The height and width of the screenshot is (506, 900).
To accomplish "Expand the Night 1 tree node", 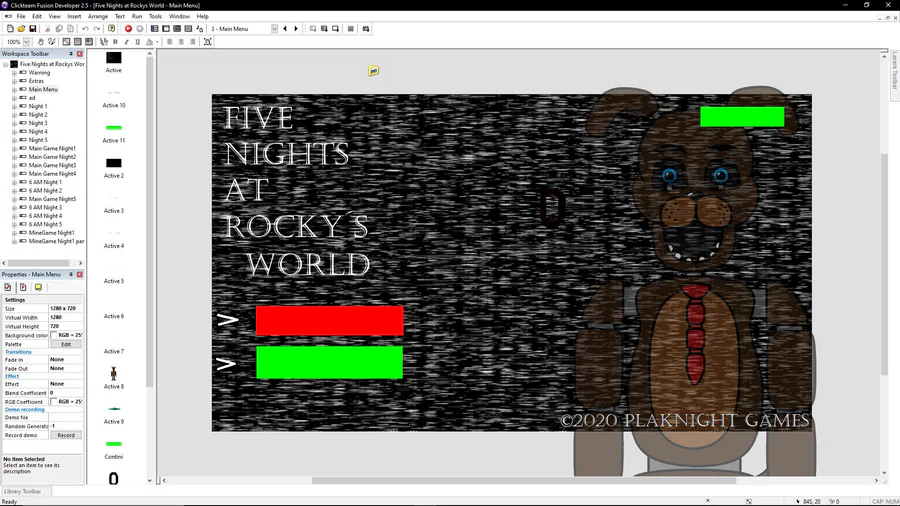I will coord(14,107).
